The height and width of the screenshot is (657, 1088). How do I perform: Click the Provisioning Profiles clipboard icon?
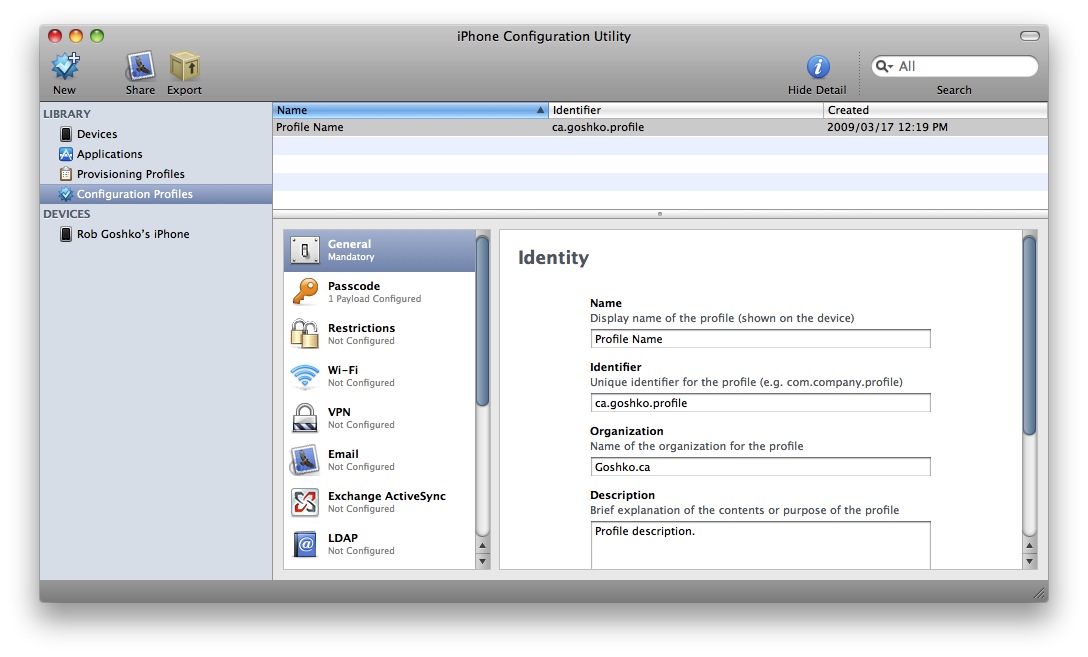pyautogui.click(x=66, y=173)
